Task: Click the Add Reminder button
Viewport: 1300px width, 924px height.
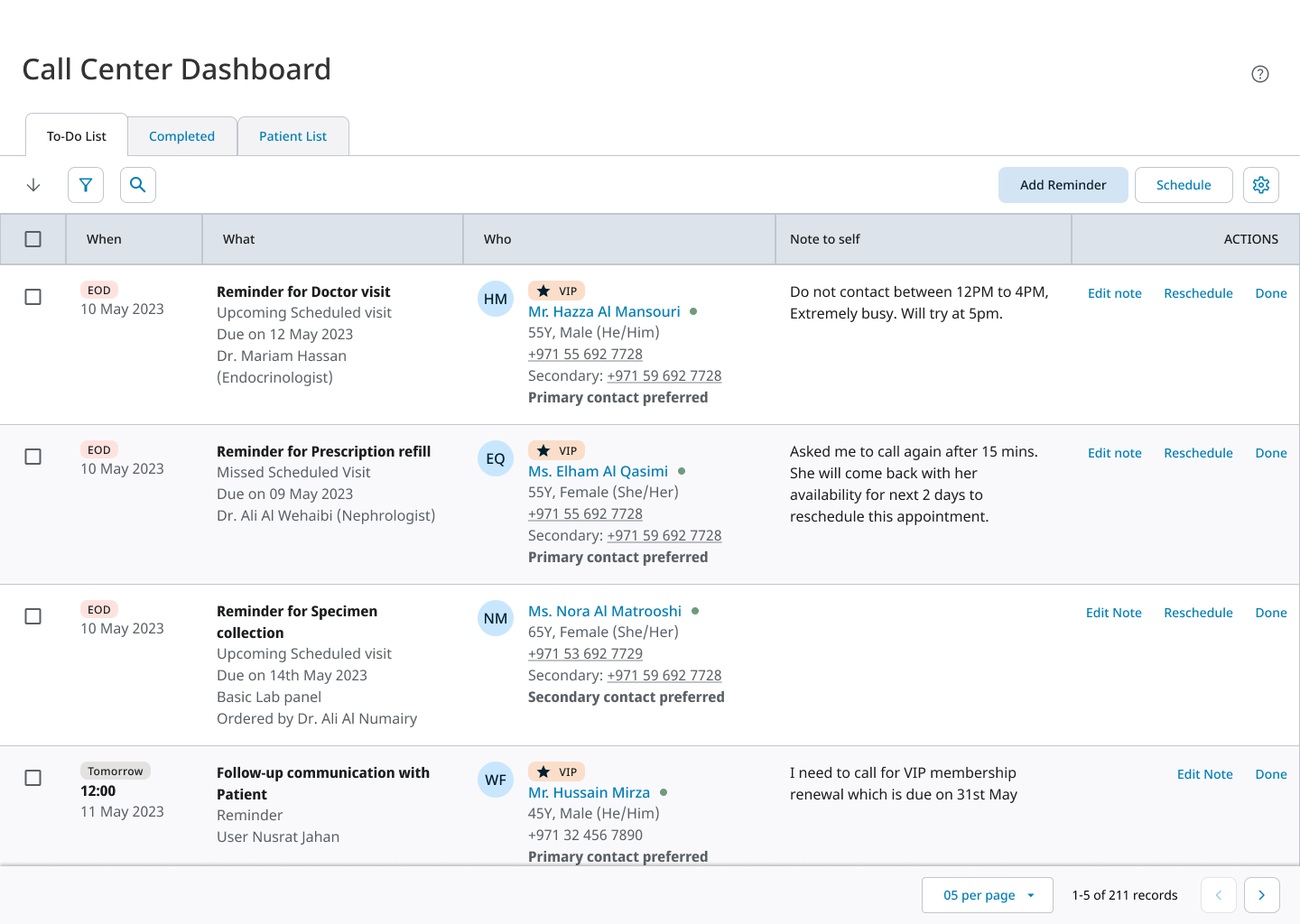Action: click(1063, 185)
